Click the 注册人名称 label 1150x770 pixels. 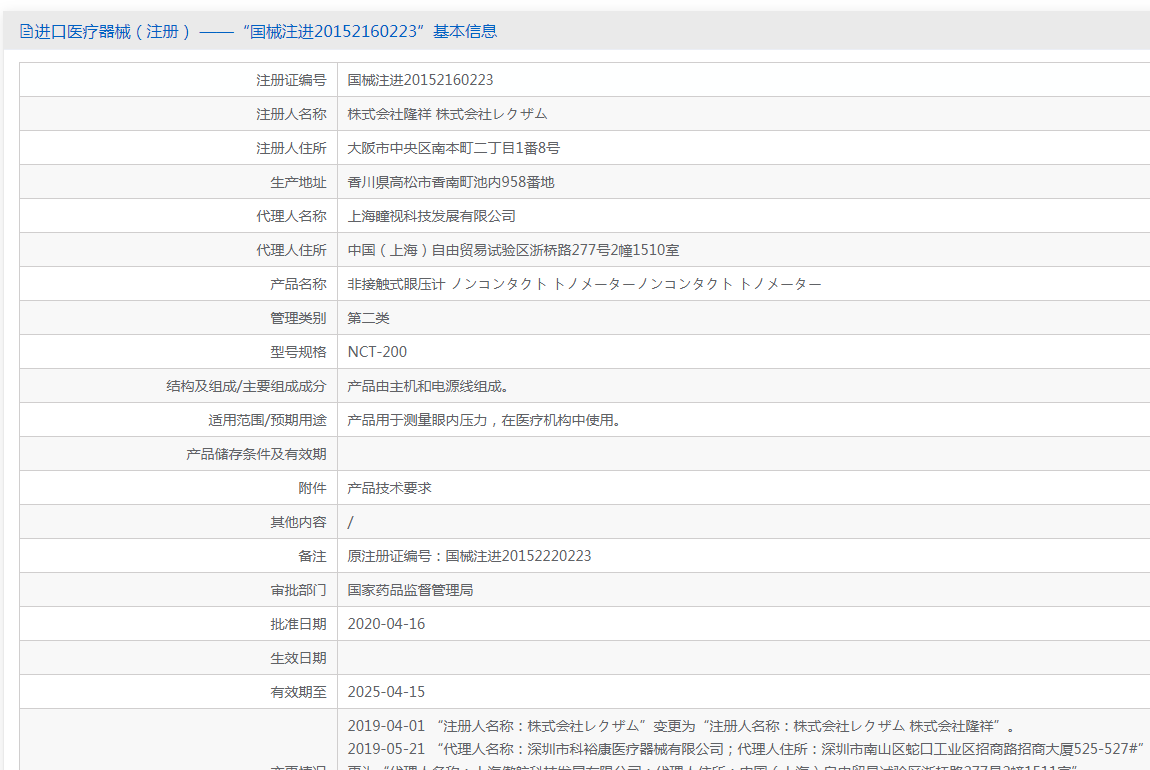click(291, 114)
